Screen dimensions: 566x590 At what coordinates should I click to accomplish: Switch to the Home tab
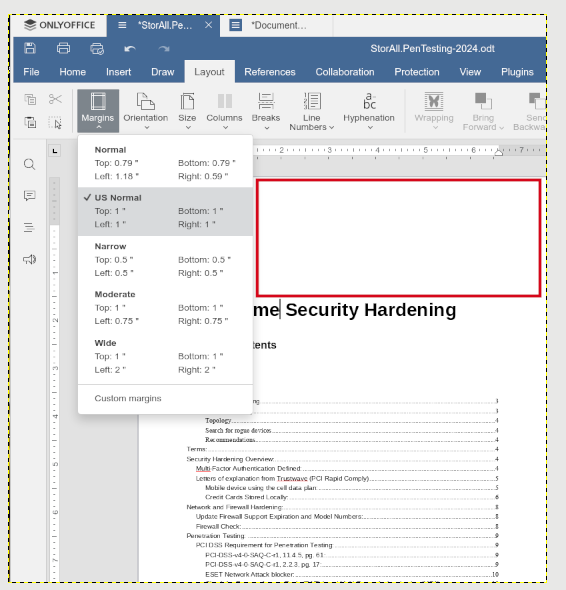pos(73,72)
